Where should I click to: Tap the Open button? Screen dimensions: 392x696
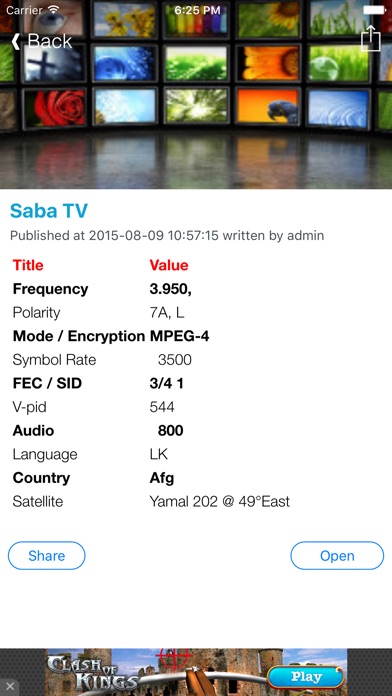click(x=337, y=555)
